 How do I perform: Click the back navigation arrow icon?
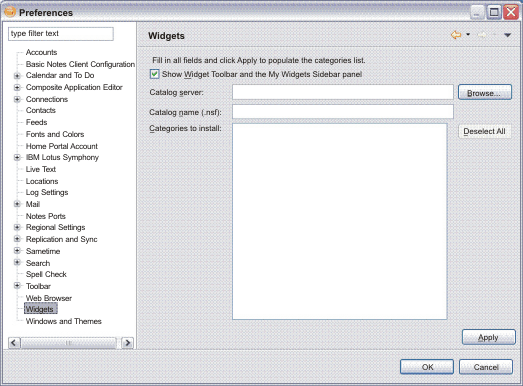pyautogui.click(x=456, y=35)
